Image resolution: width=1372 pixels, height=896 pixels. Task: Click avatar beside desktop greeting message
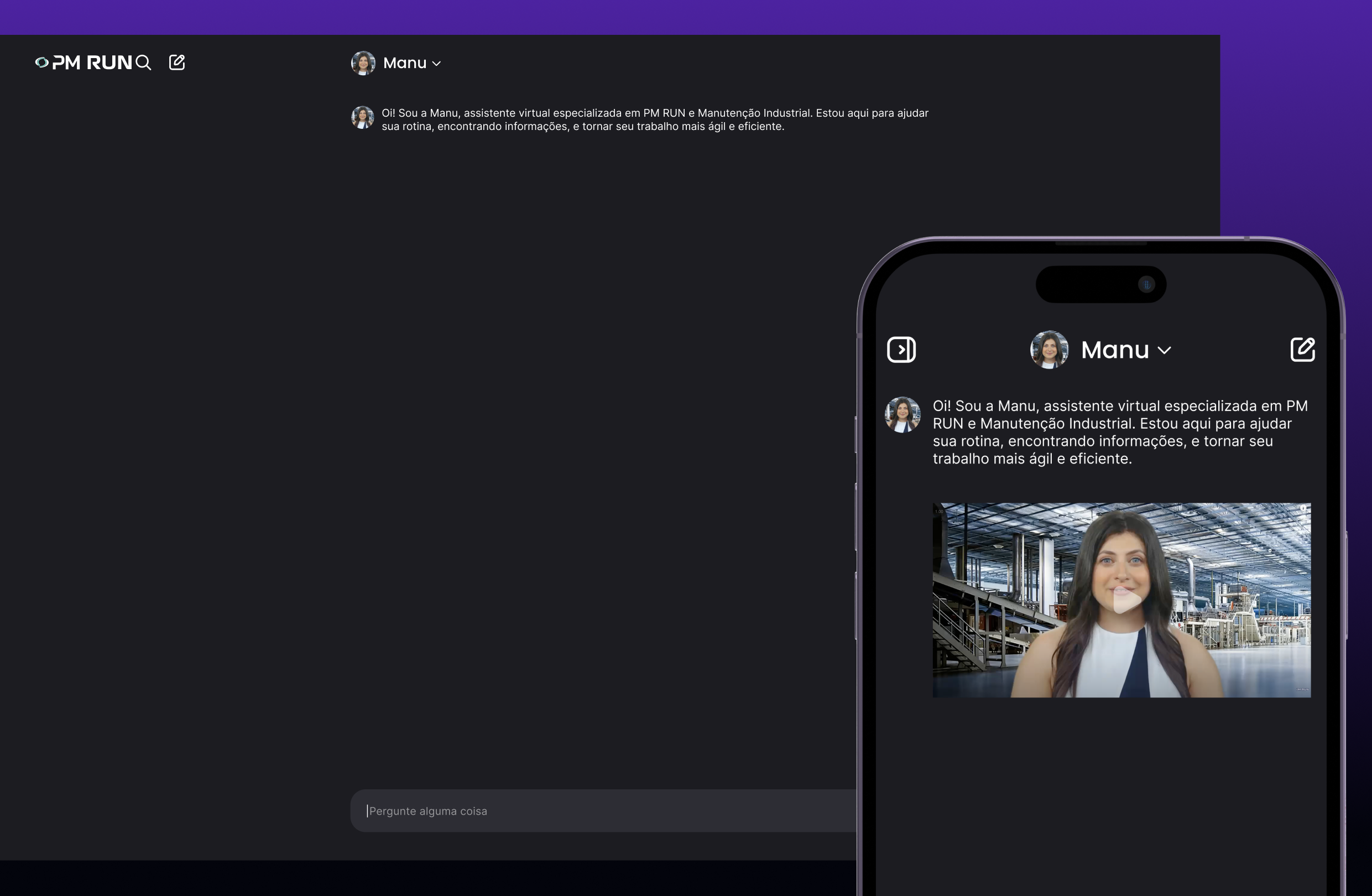363,118
